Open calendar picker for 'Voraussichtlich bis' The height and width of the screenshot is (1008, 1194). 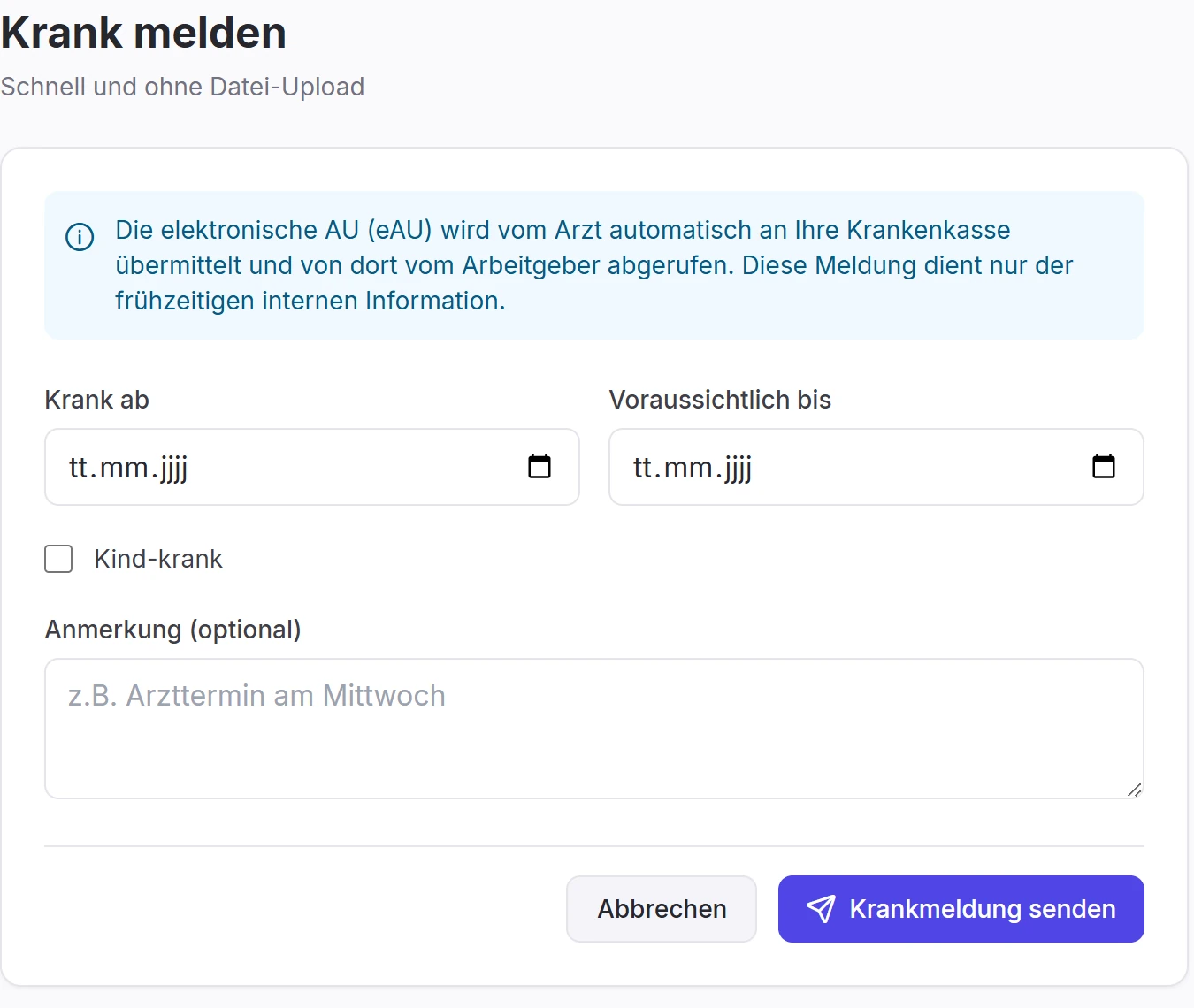(1104, 466)
